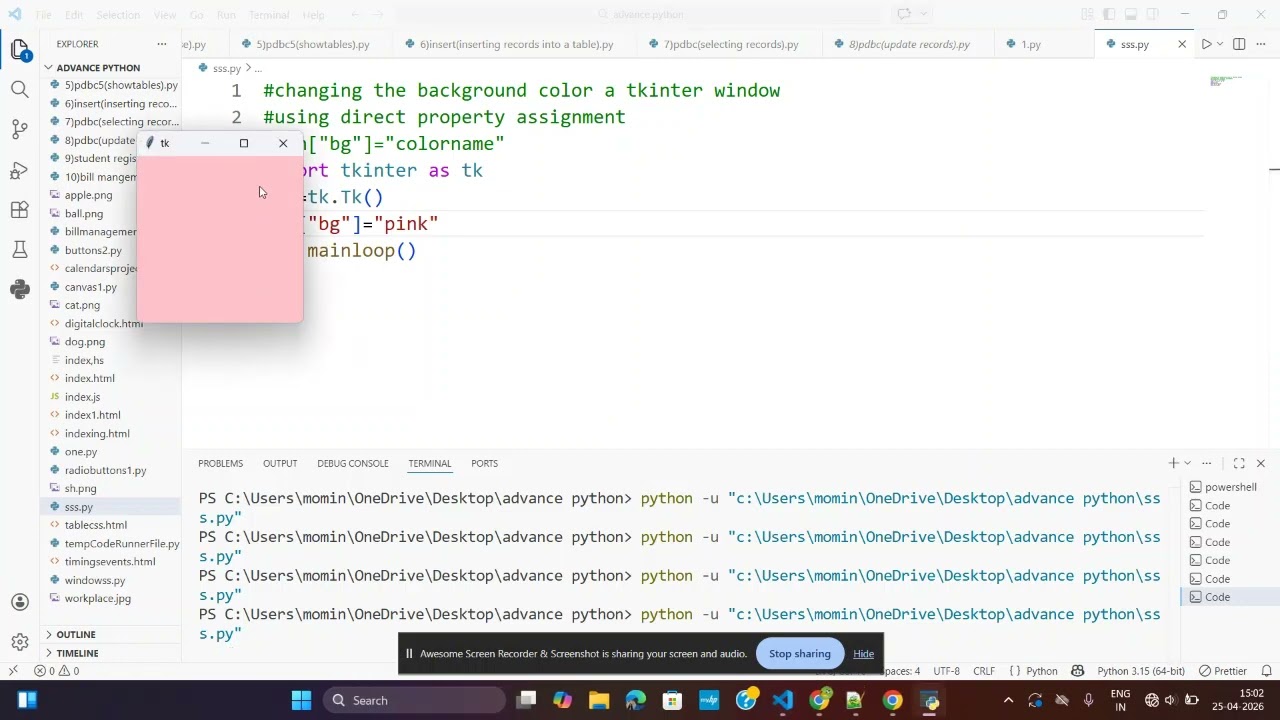This screenshot has width=1280, height=720.
Task: Open the Python view in activity bar
Action: pos(20,290)
